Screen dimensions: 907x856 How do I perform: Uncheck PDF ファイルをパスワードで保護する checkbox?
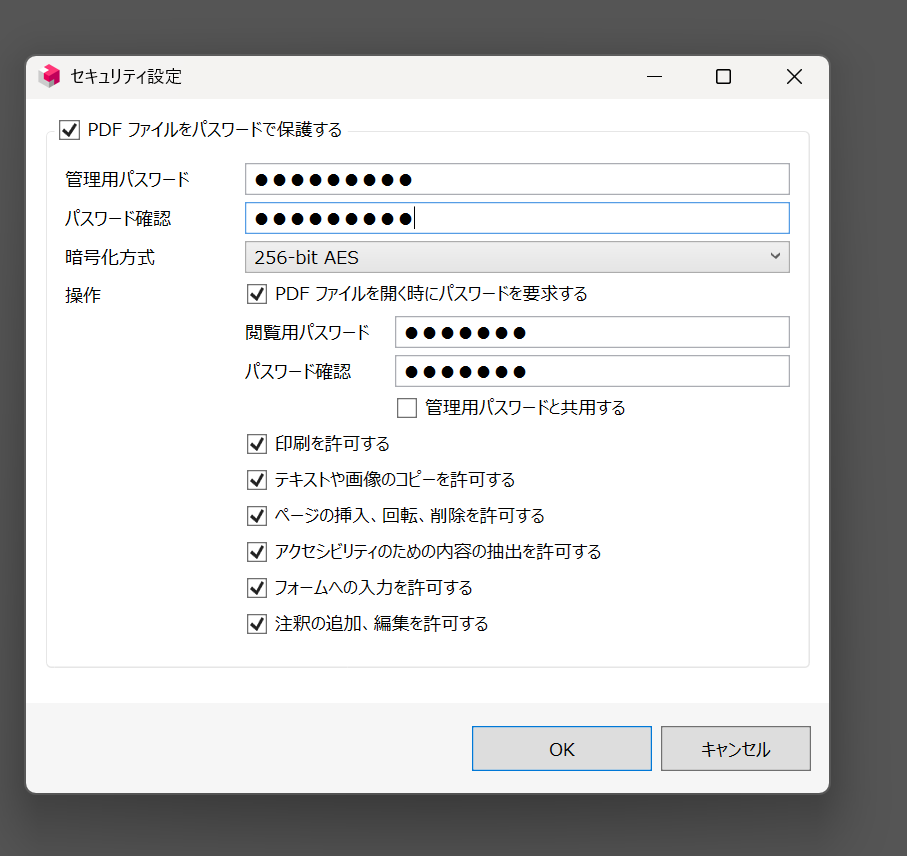click(x=70, y=130)
